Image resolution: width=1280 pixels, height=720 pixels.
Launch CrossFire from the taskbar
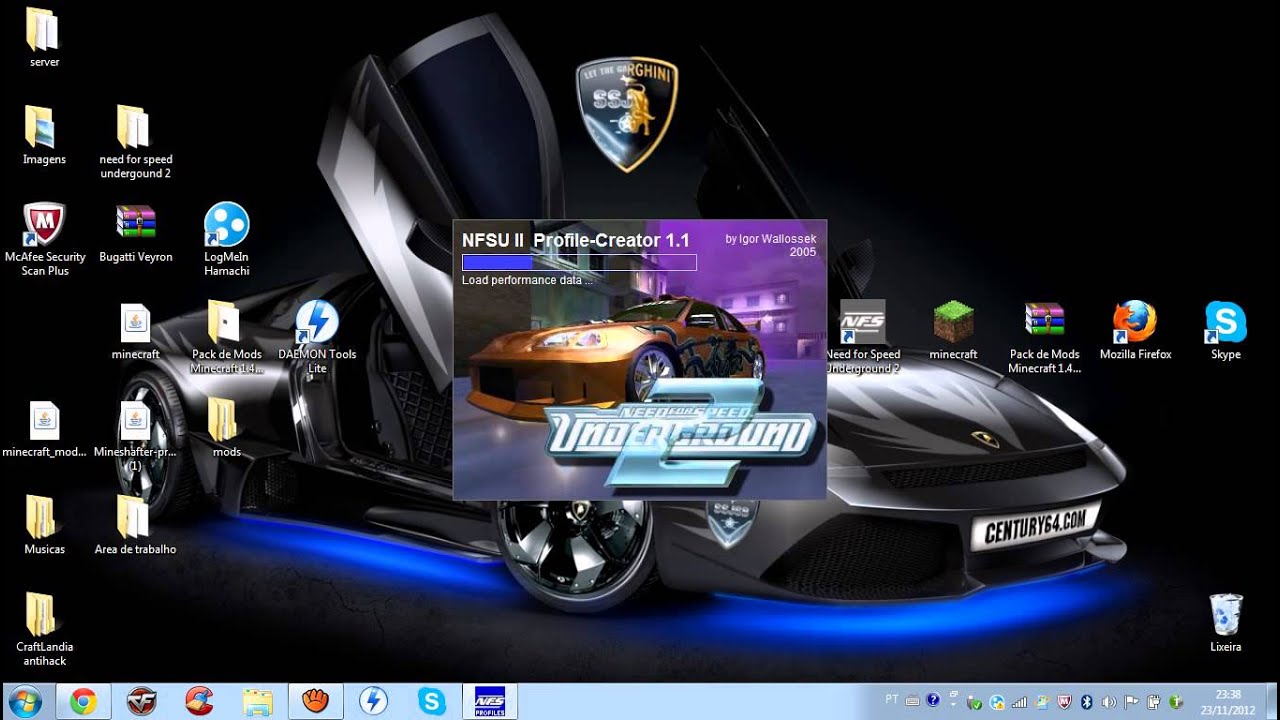pyautogui.click(x=141, y=701)
